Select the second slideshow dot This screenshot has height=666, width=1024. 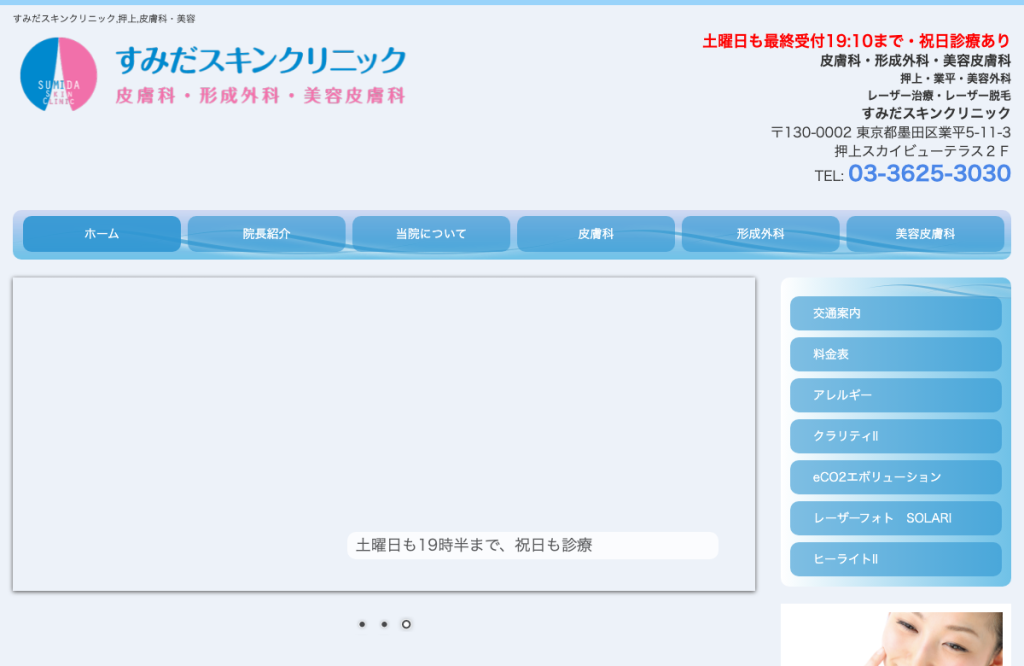(x=384, y=624)
